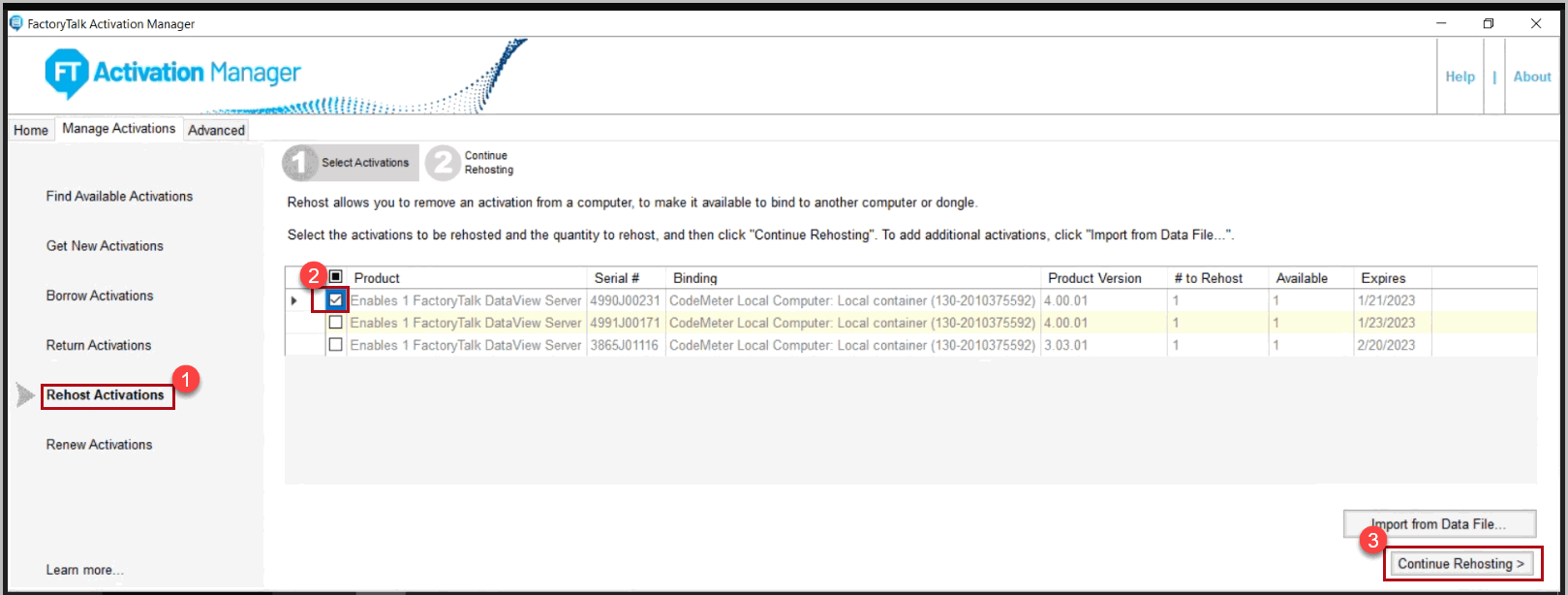Click # to Rehost value for serial 4990J00231
Image resolution: width=1568 pixels, height=595 pixels.
click(x=1217, y=300)
